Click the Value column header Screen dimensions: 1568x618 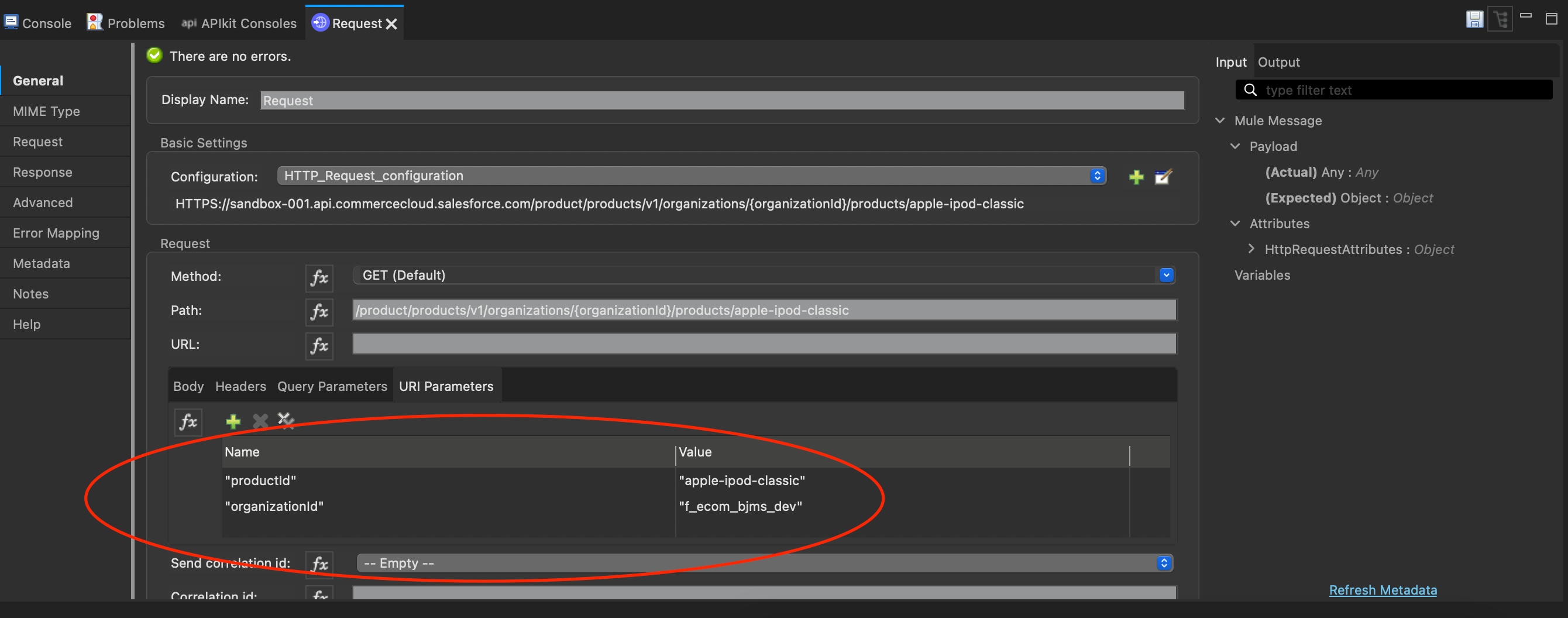[903, 452]
